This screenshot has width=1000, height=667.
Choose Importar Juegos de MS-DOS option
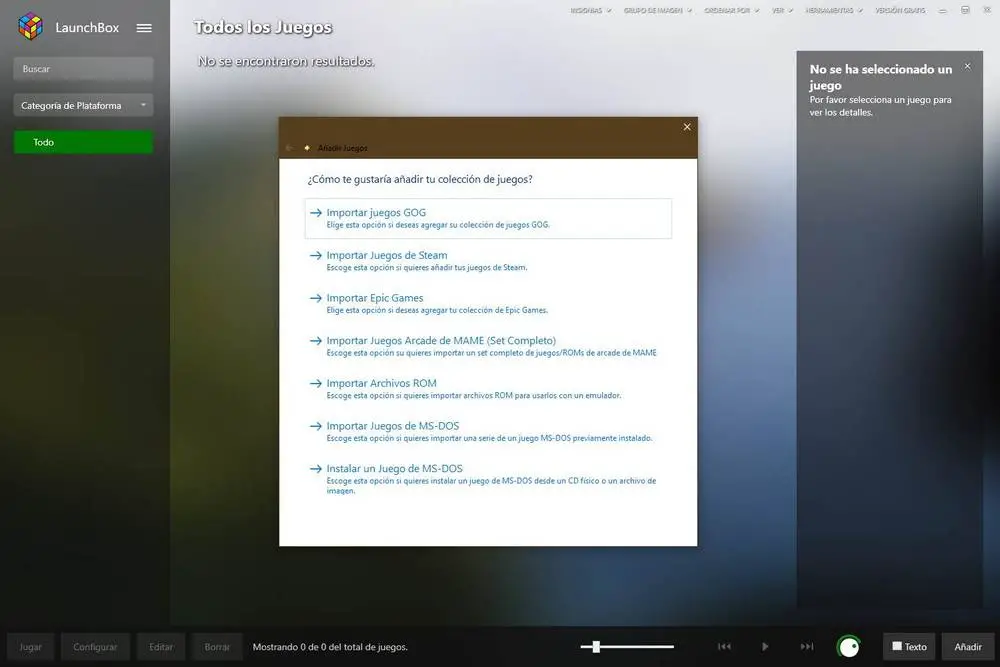pyautogui.click(x=488, y=432)
